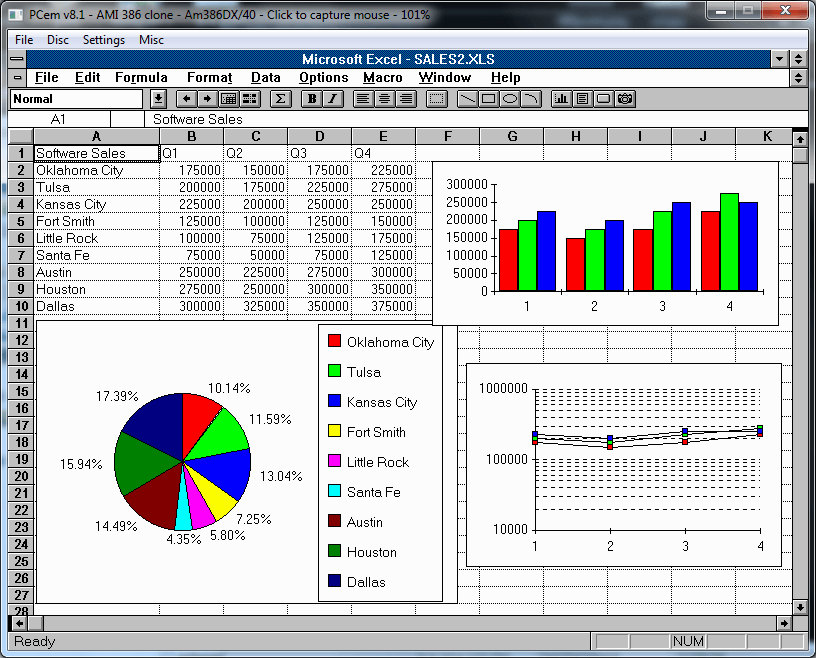Open the style list dropdown arrow

(x=158, y=99)
